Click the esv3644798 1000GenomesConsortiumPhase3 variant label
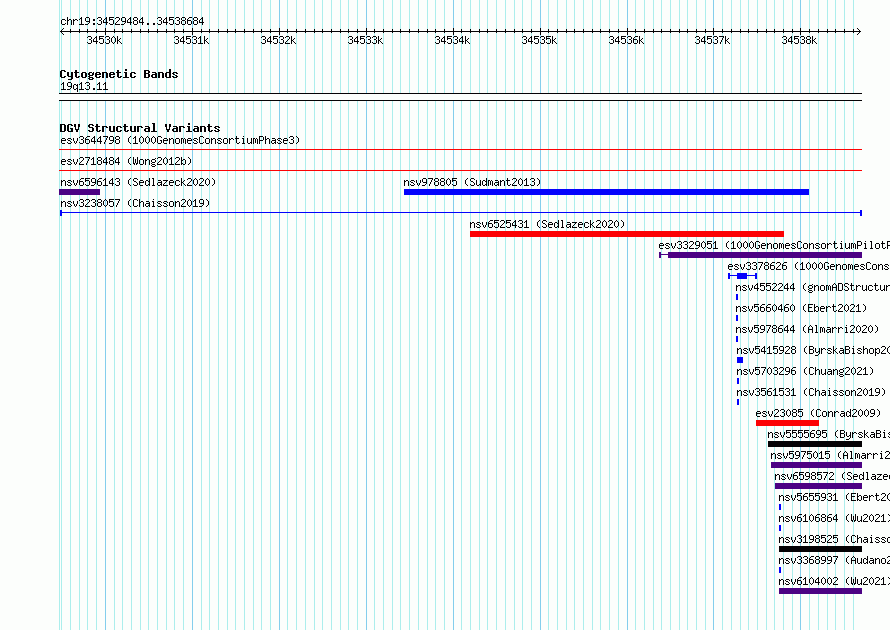This screenshot has height=630, width=890. tap(180, 140)
